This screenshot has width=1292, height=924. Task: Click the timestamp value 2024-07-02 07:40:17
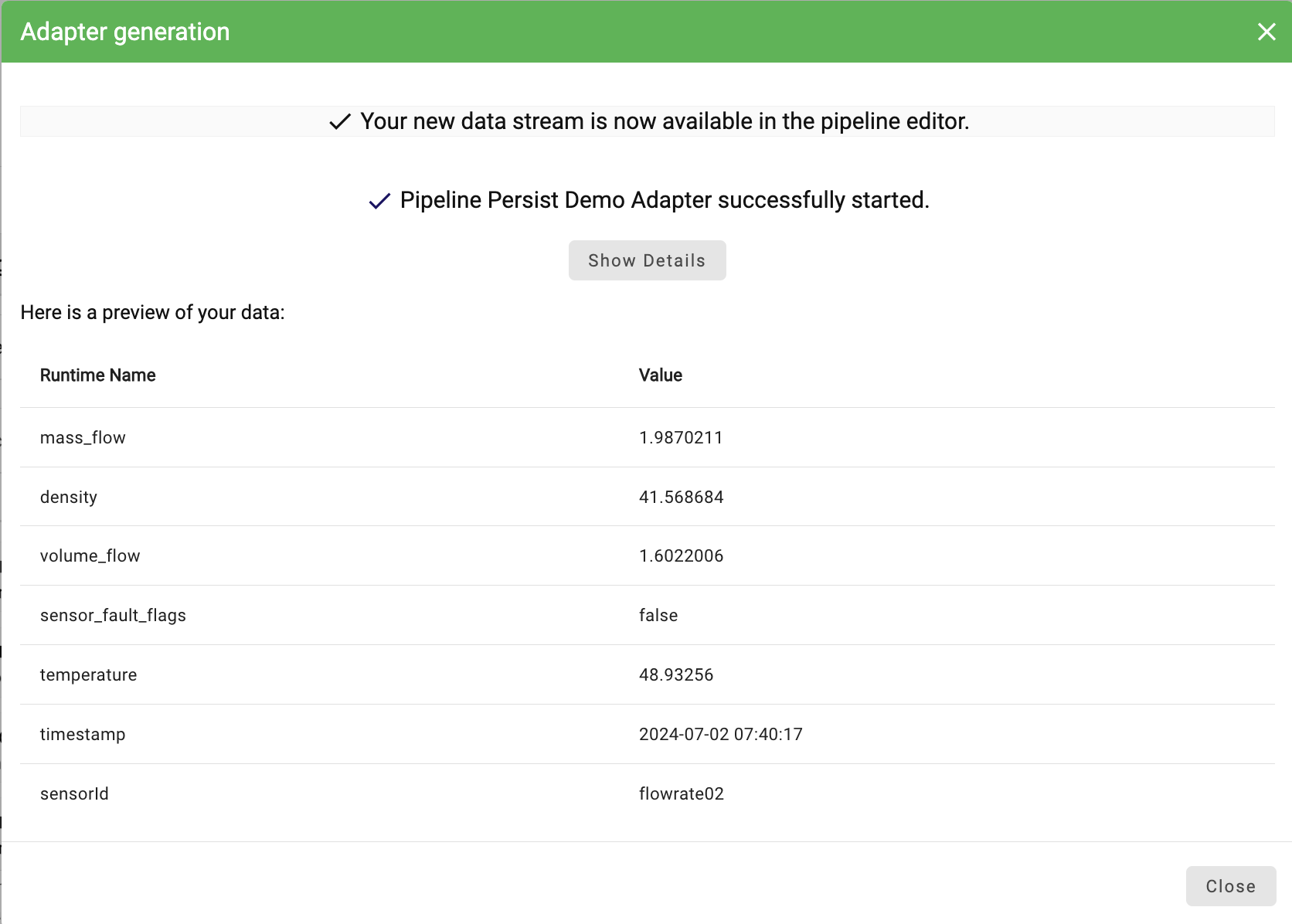click(x=721, y=735)
